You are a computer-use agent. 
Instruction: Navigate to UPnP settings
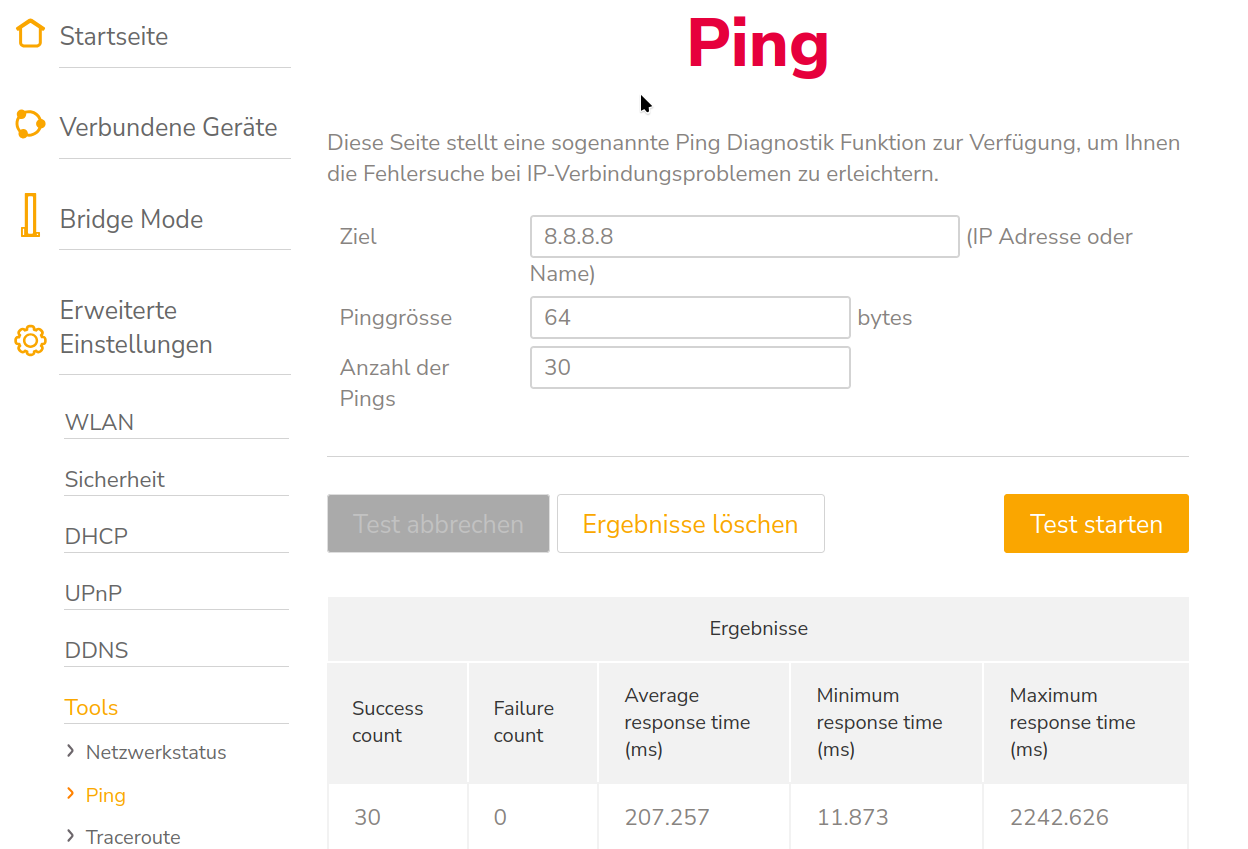coord(92,592)
